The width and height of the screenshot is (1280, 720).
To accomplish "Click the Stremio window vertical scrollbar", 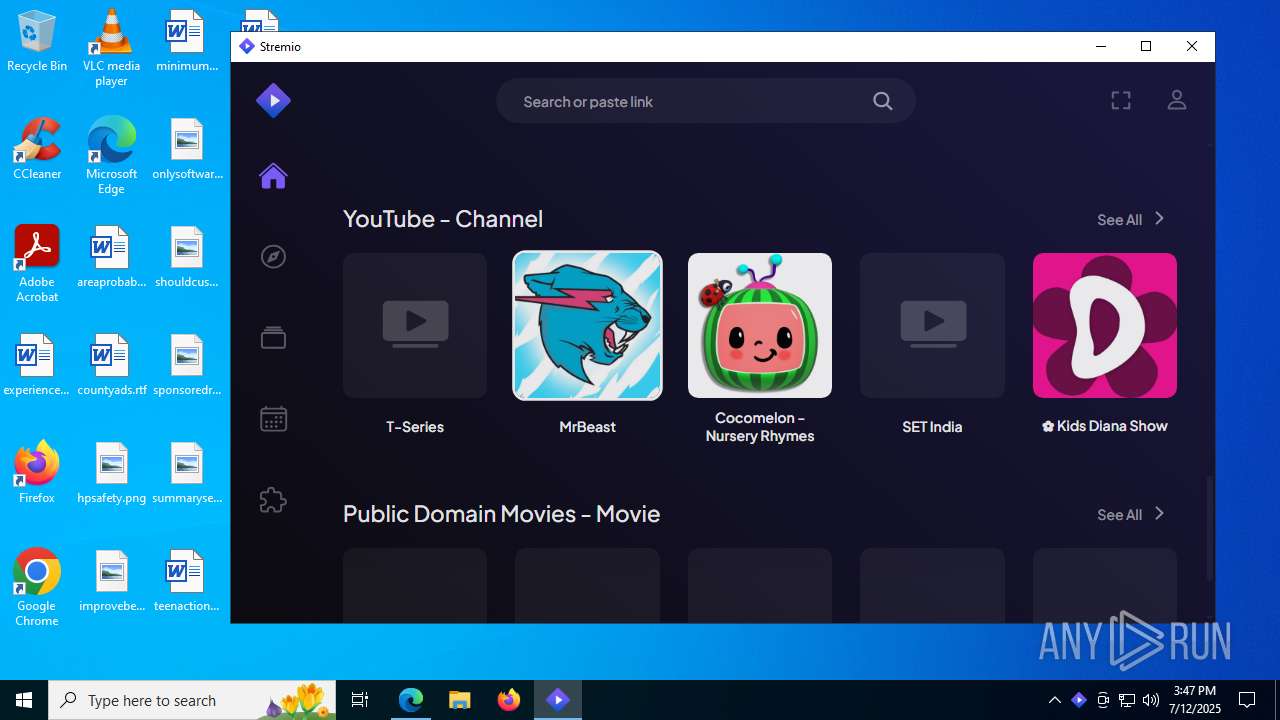I will [1209, 528].
